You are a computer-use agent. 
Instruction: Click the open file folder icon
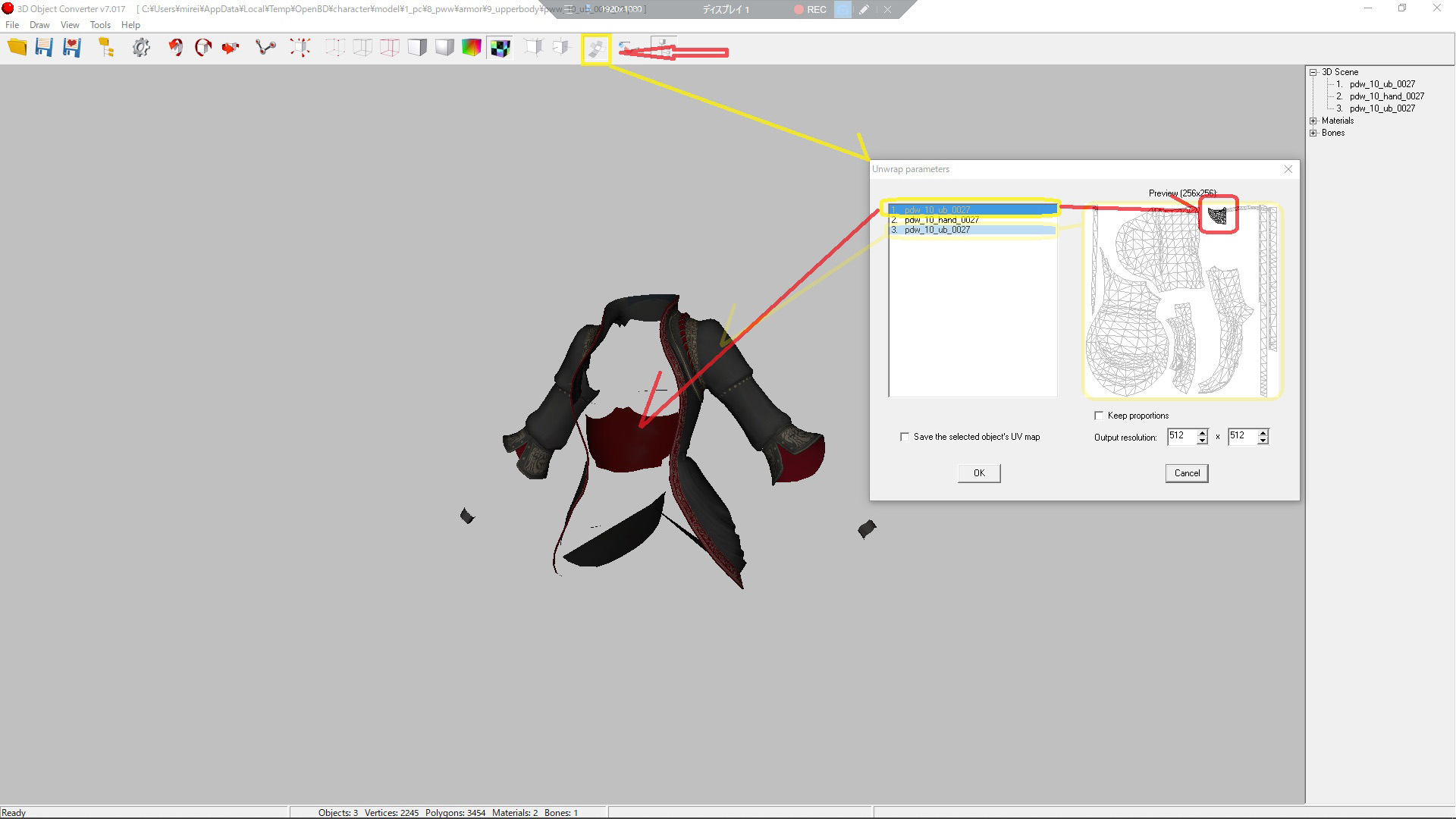point(17,48)
